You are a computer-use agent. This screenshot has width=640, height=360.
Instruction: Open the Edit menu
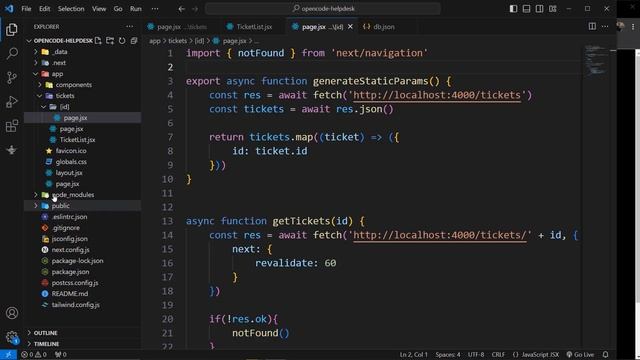[x=44, y=9]
